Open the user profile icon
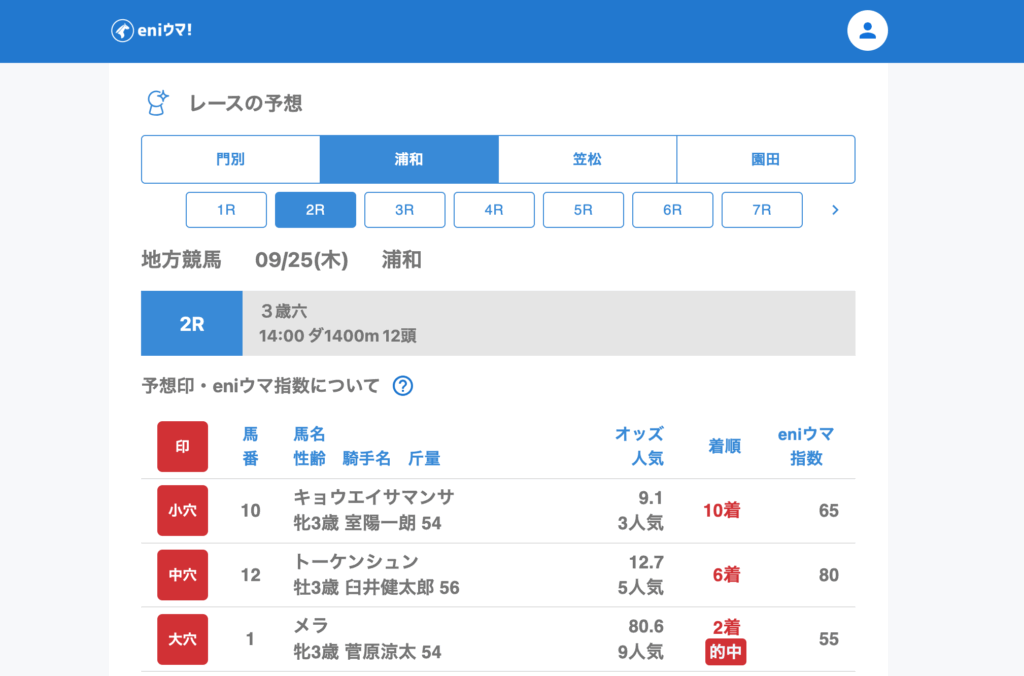The image size is (1024, 676). pos(867,31)
